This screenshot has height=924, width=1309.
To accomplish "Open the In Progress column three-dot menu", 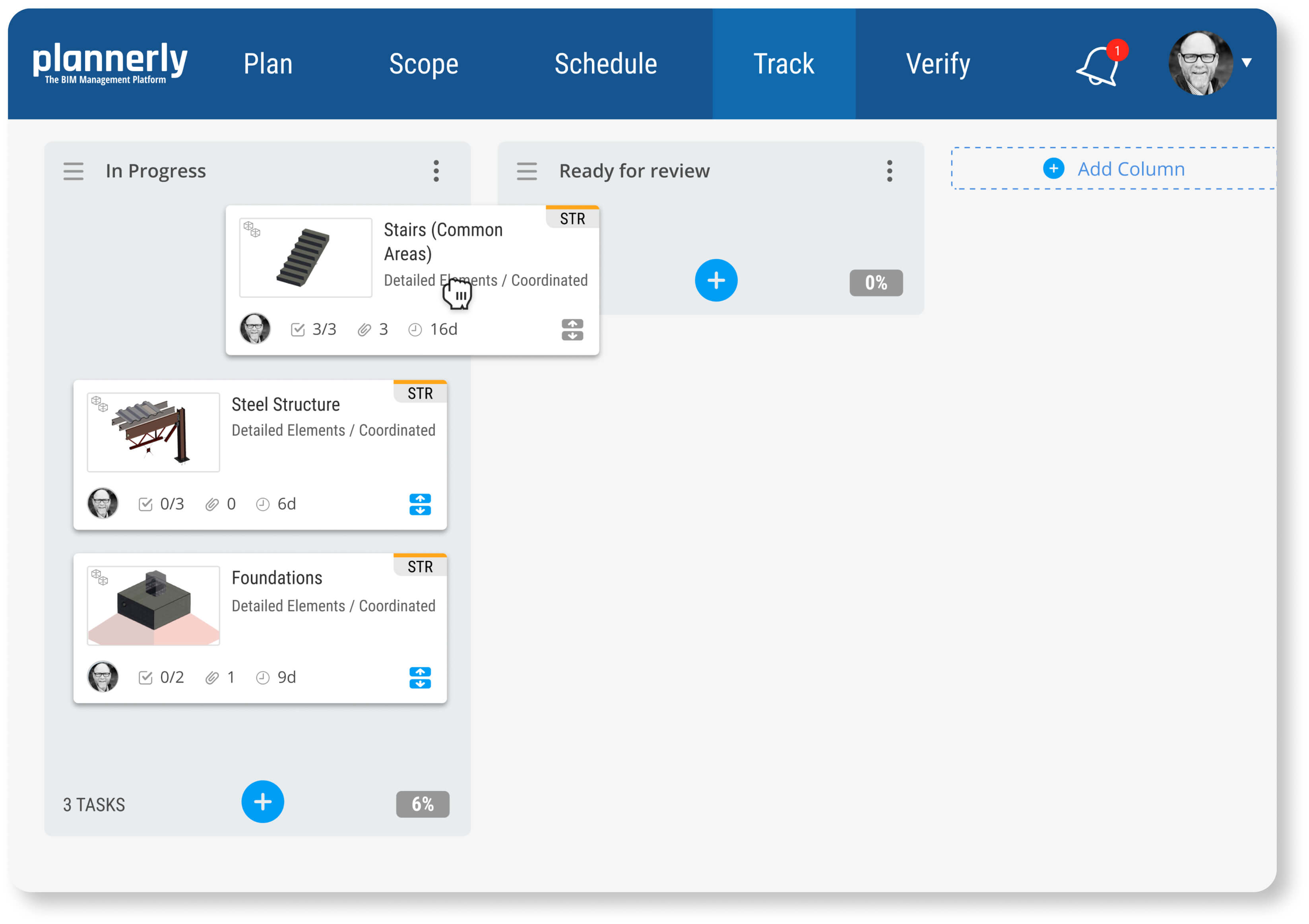I will pos(436,171).
